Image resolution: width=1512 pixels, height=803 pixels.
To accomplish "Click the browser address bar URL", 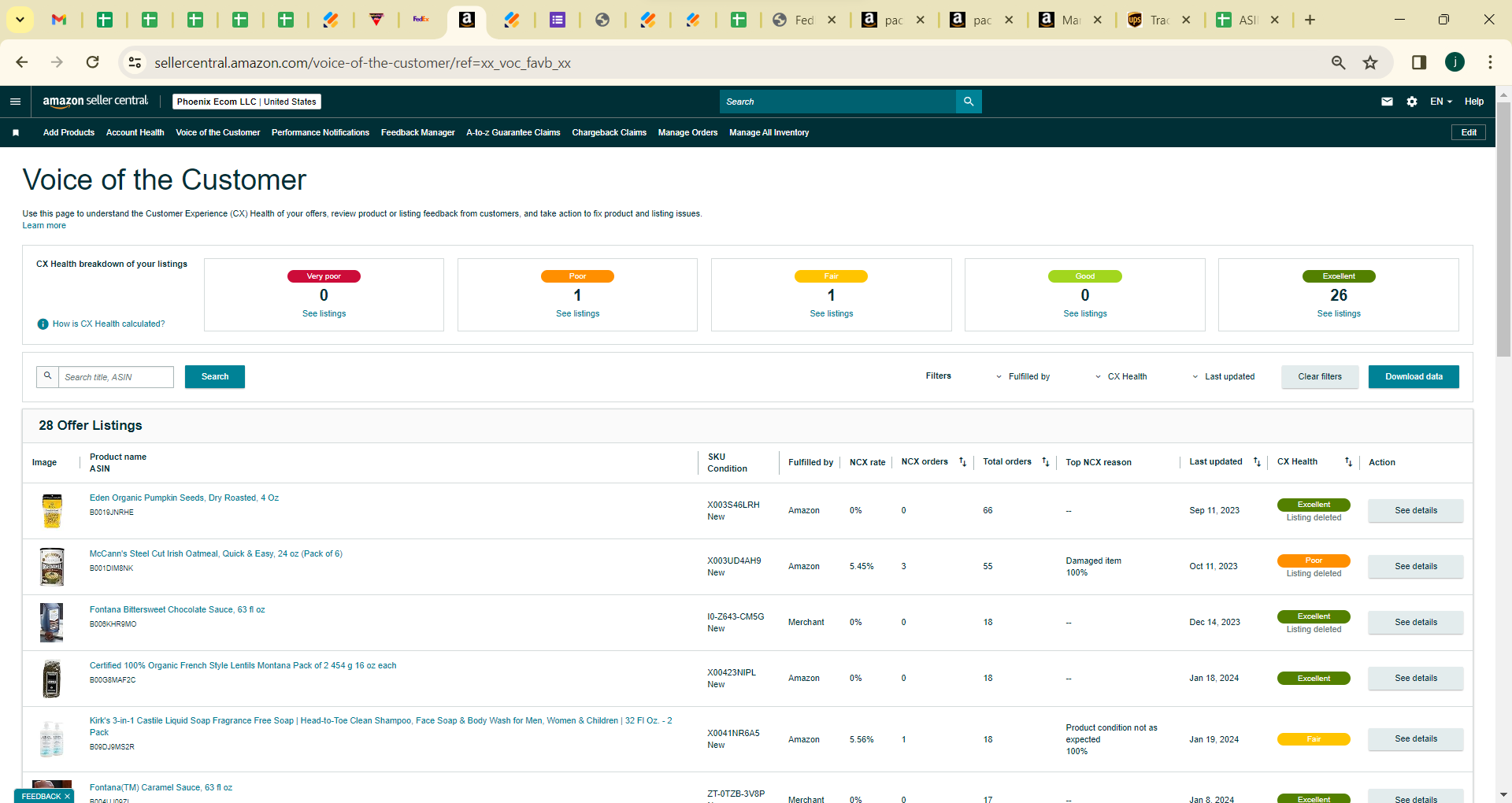I will (x=362, y=63).
